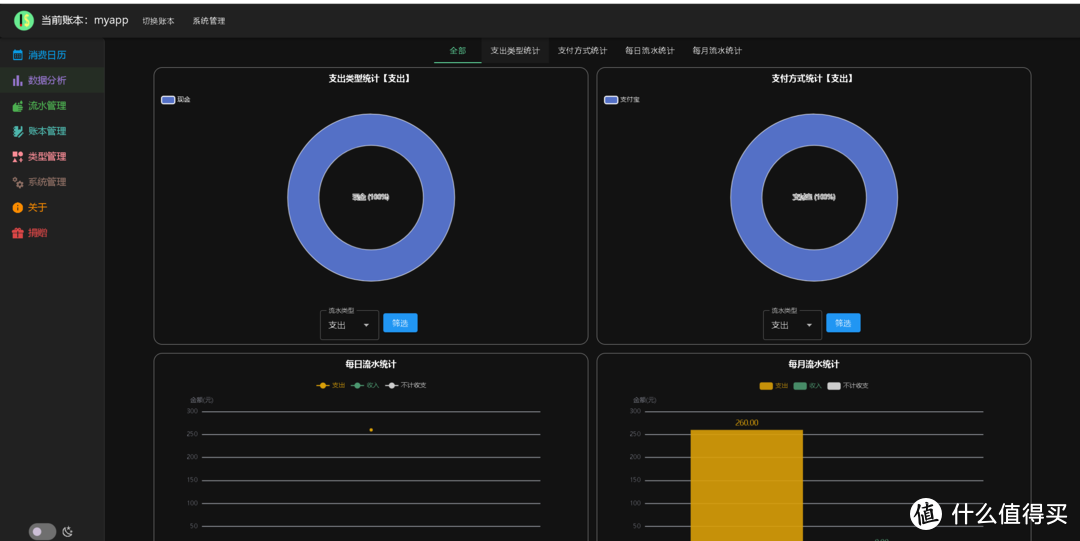Click 筛选 button under expense type chart

click(x=400, y=323)
